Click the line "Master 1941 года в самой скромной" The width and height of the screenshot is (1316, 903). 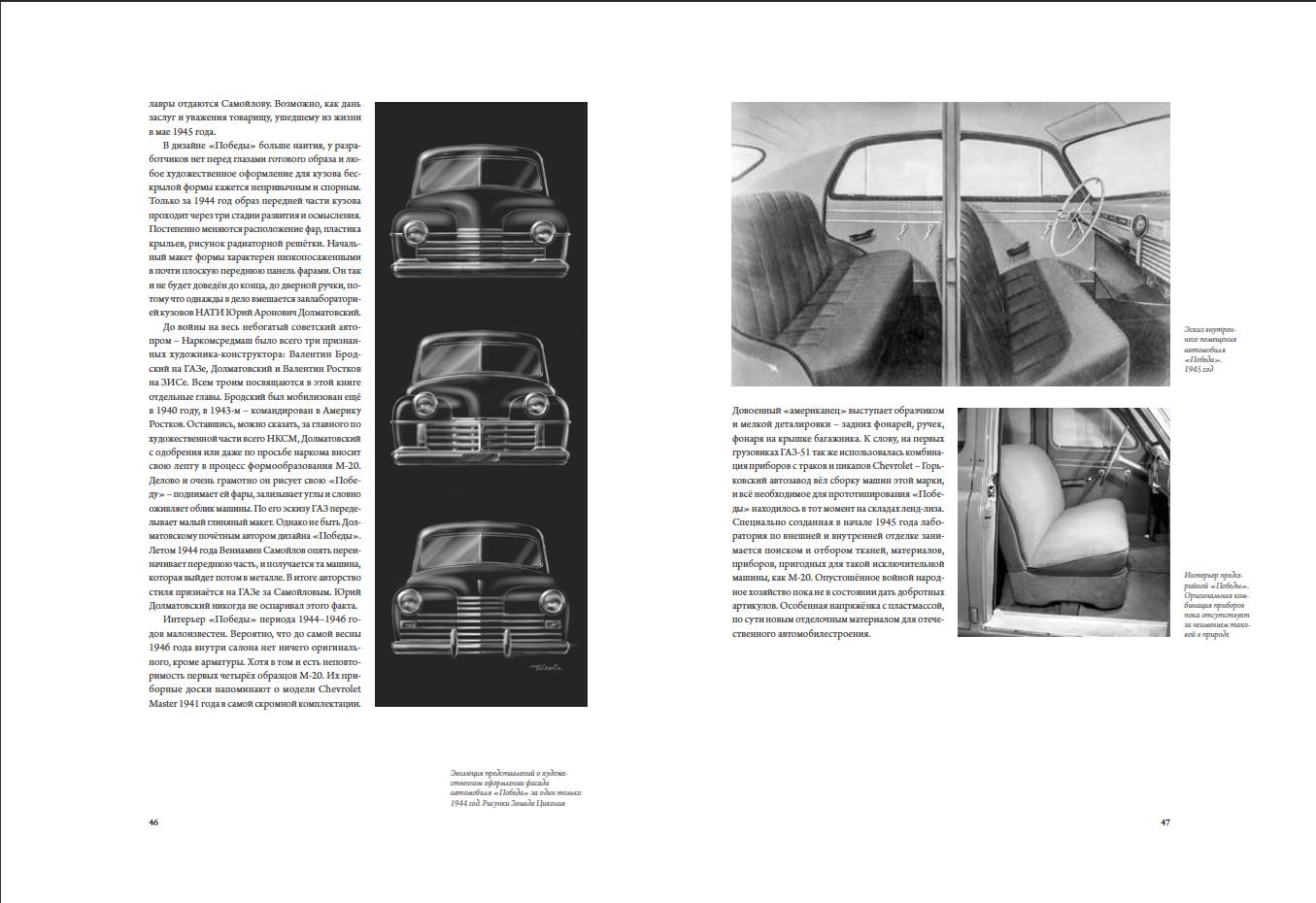[255, 704]
